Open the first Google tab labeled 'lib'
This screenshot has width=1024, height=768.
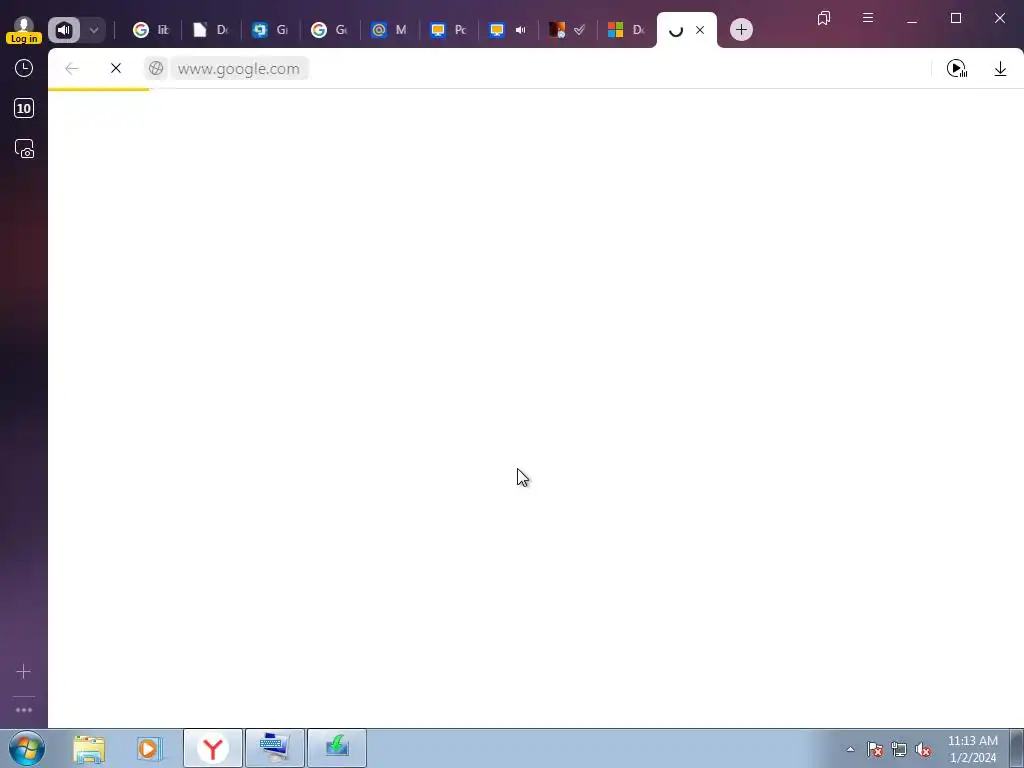click(x=151, y=30)
